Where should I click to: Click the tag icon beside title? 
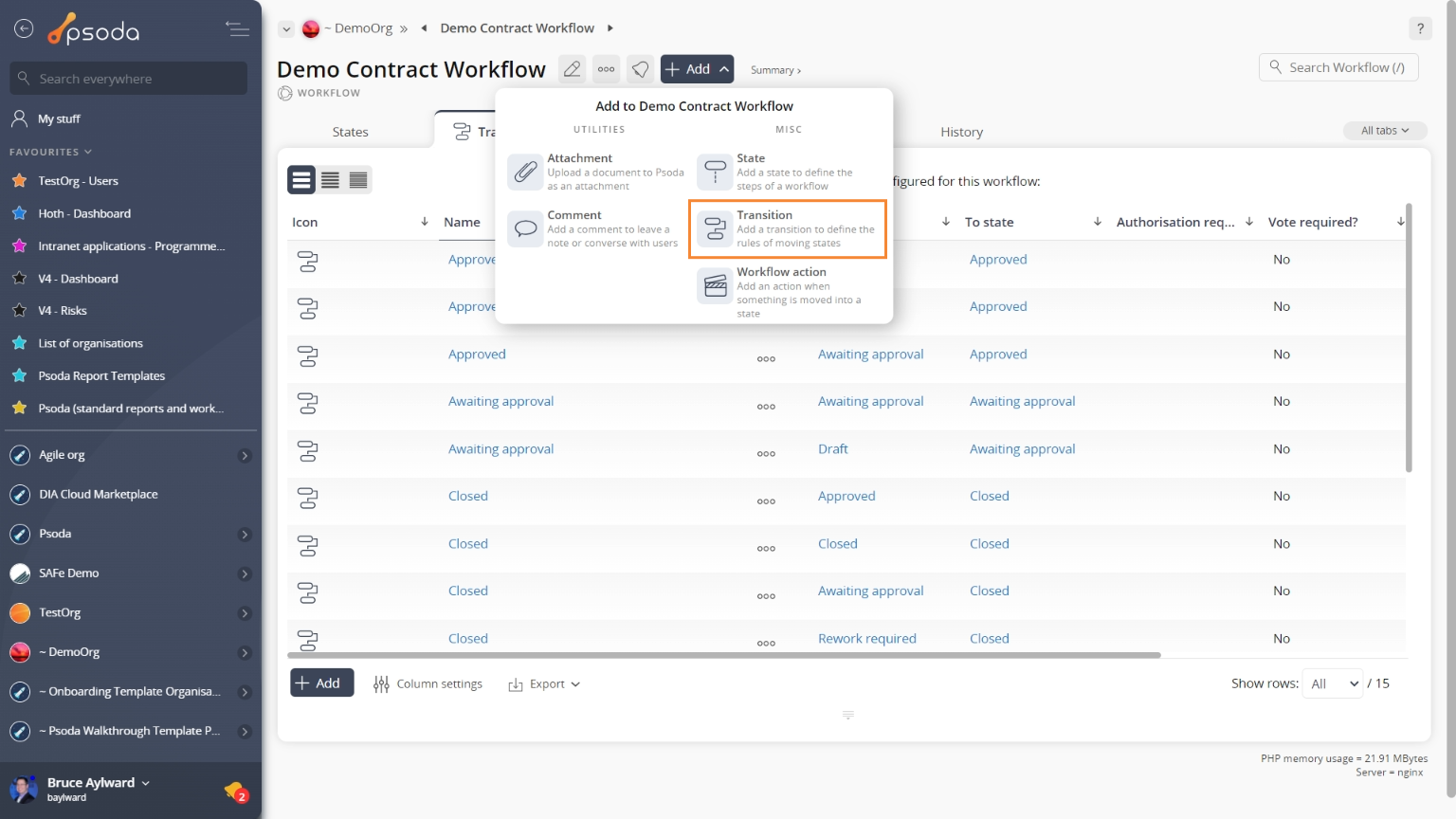(641, 69)
